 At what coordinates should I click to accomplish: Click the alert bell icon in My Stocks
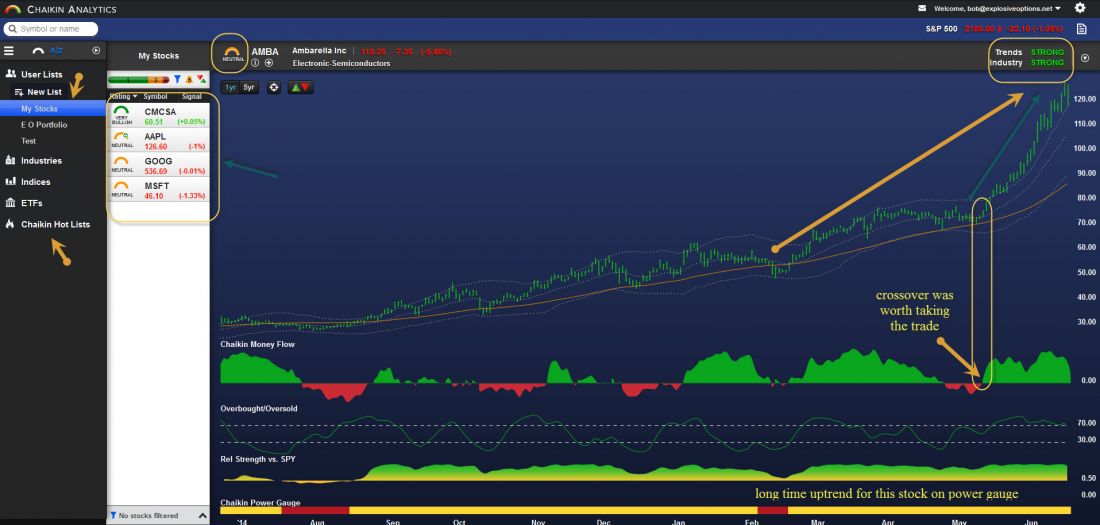tap(189, 79)
